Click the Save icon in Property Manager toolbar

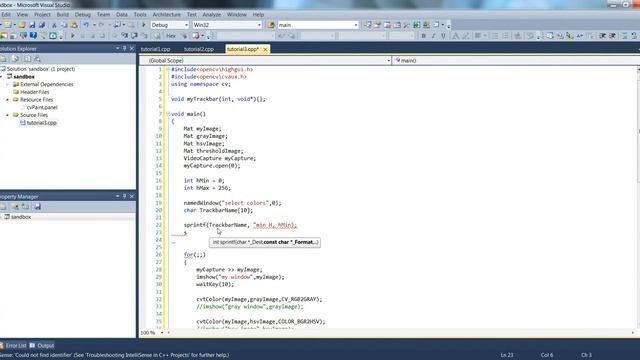(38, 207)
